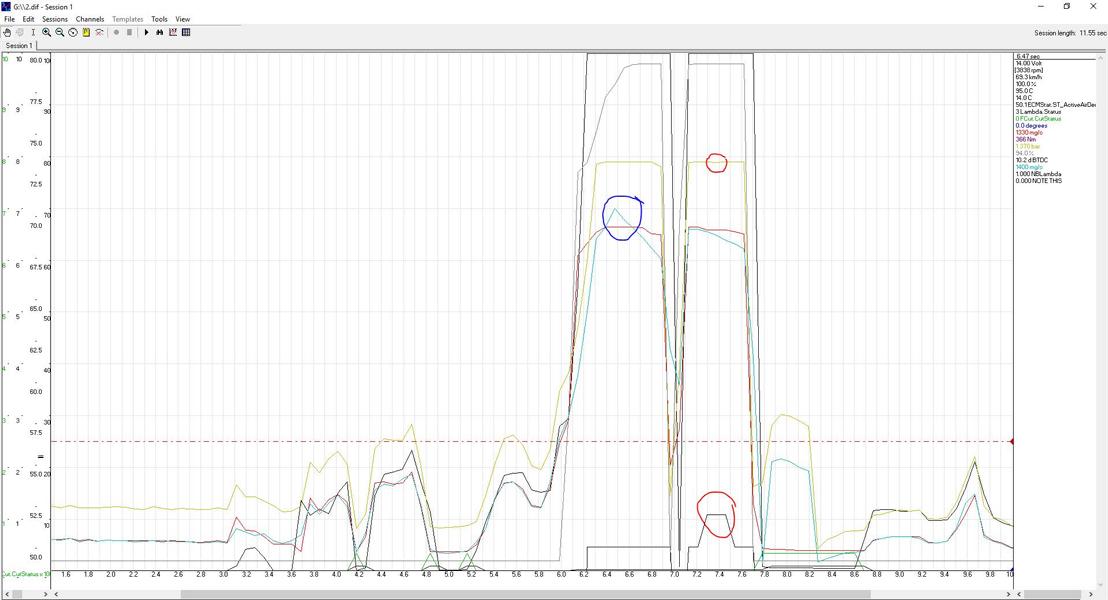The height and width of the screenshot is (600, 1108).
Task: Start playback with the play arrow
Action: (x=146, y=33)
